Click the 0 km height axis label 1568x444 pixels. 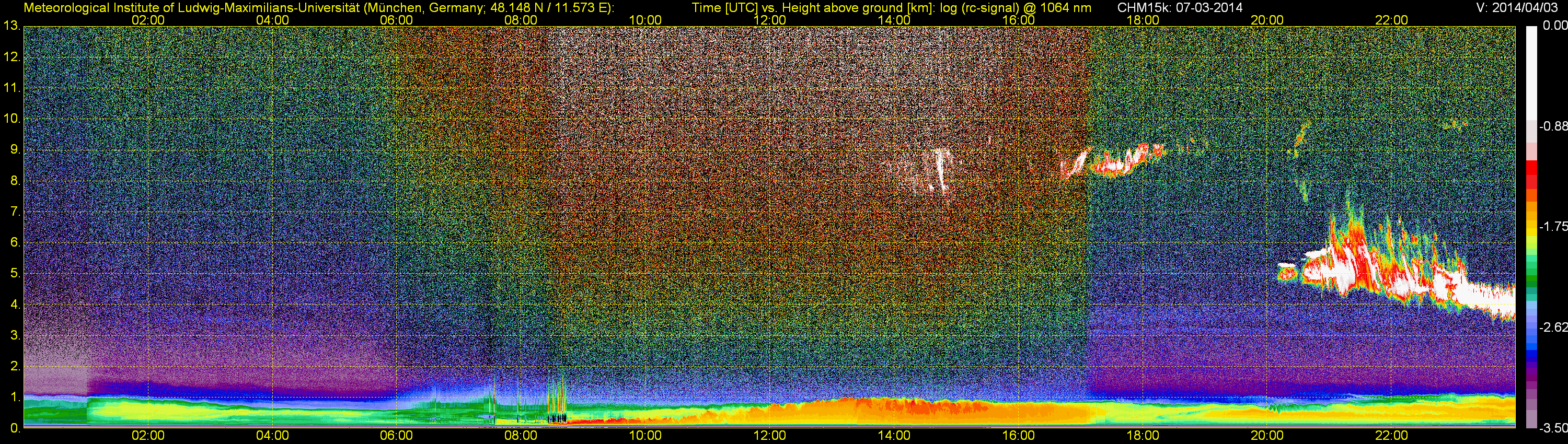coord(15,428)
